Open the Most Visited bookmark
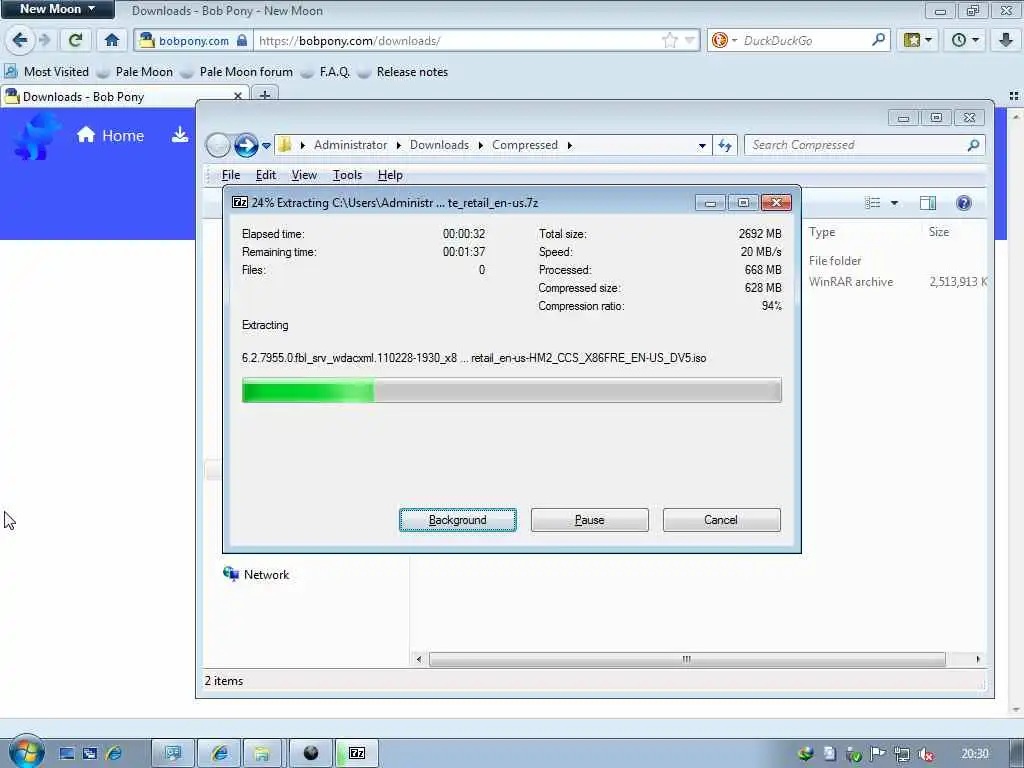This screenshot has height=768, width=1024. coord(47,72)
